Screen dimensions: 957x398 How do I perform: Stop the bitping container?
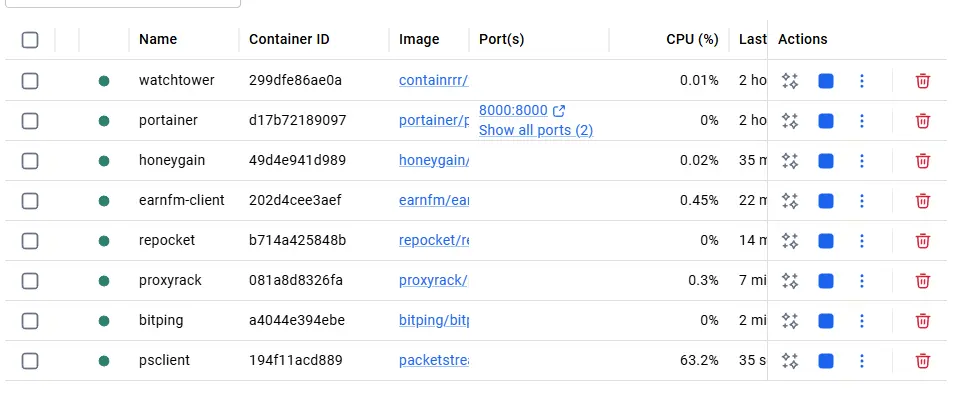pos(826,320)
